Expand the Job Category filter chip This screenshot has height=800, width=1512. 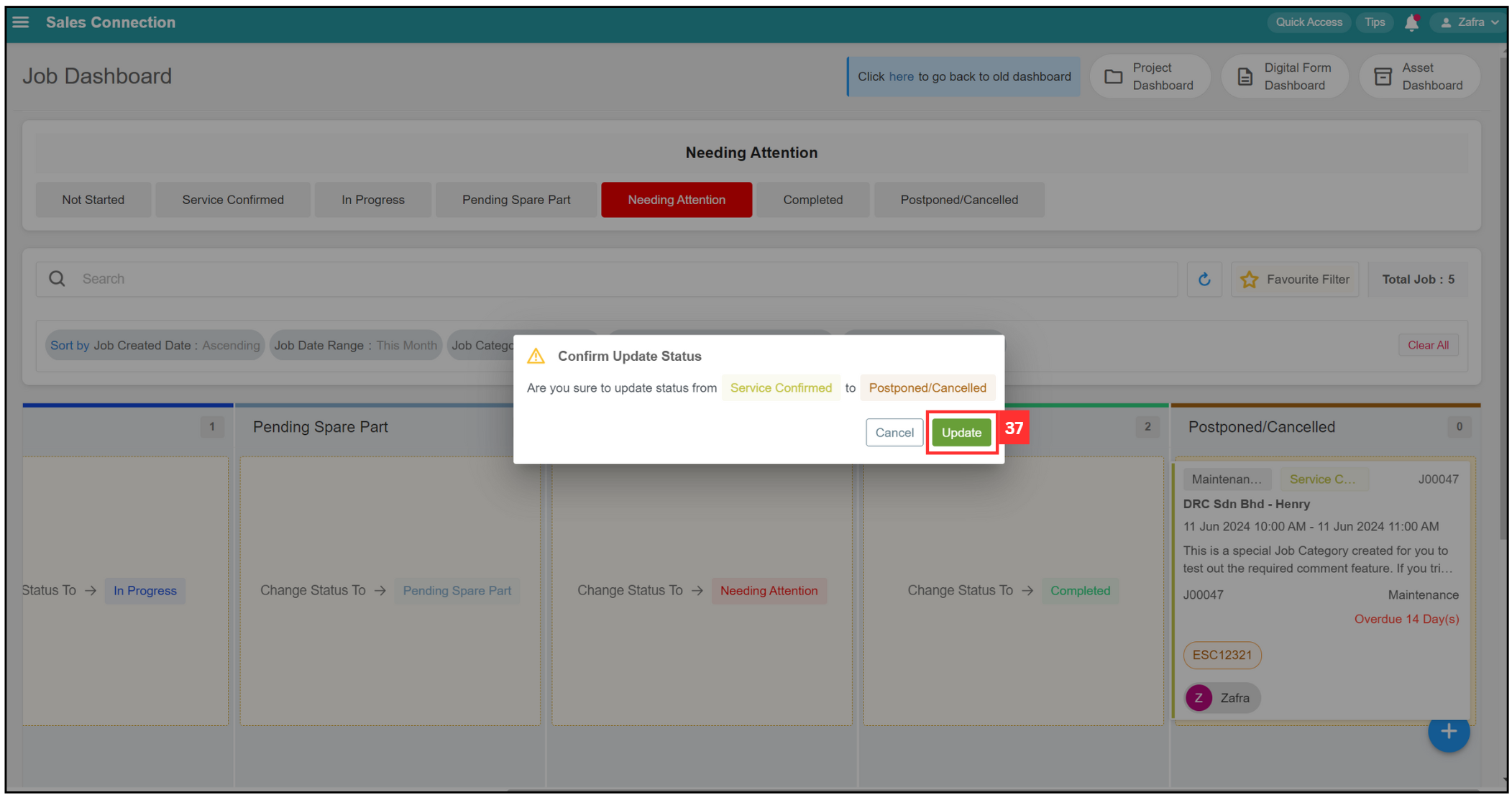pos(486,345)
